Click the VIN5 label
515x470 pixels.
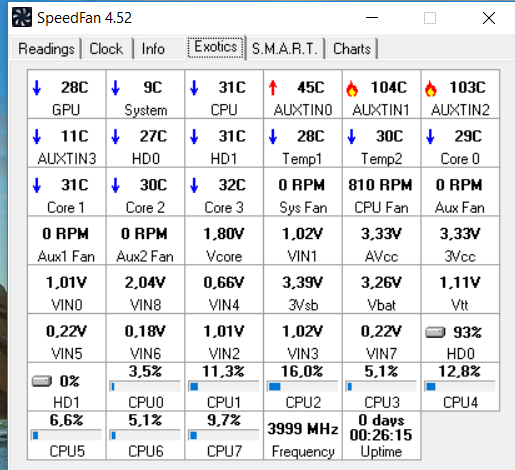[x=67, y=354]
